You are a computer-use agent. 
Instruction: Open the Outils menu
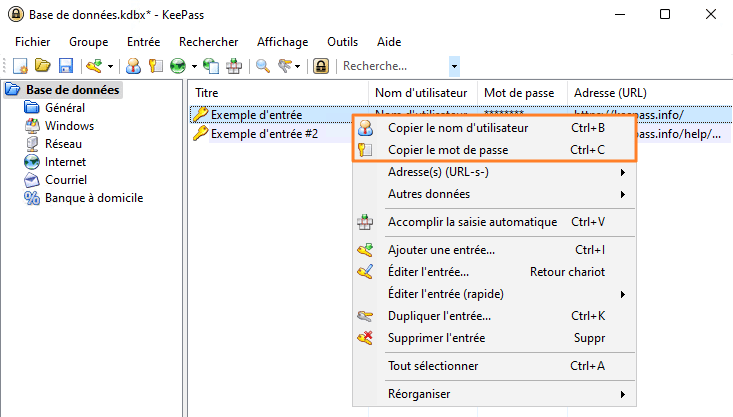pos(343,42)
